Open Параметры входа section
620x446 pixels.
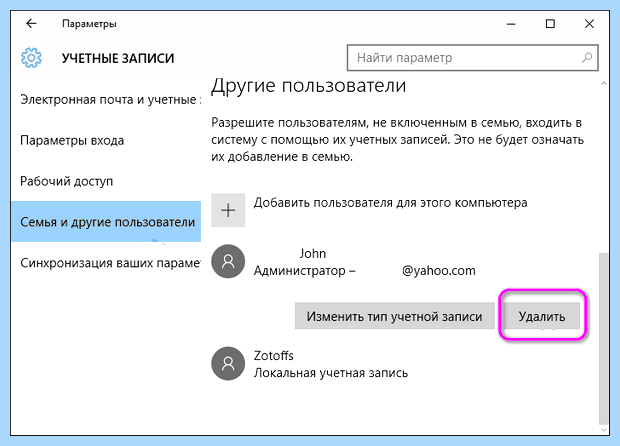(106, 140)
